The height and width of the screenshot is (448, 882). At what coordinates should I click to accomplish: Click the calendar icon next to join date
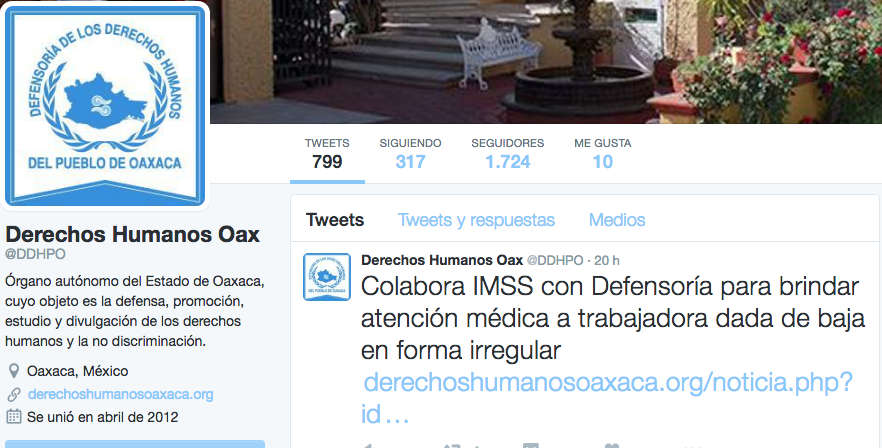tap(14, 417)
